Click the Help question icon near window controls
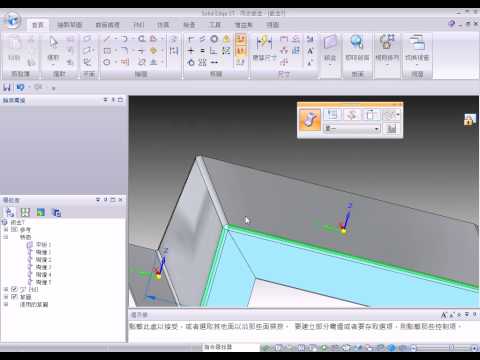Screen dimensions: 480x360 pyautogui.click(x=451, y=23)
